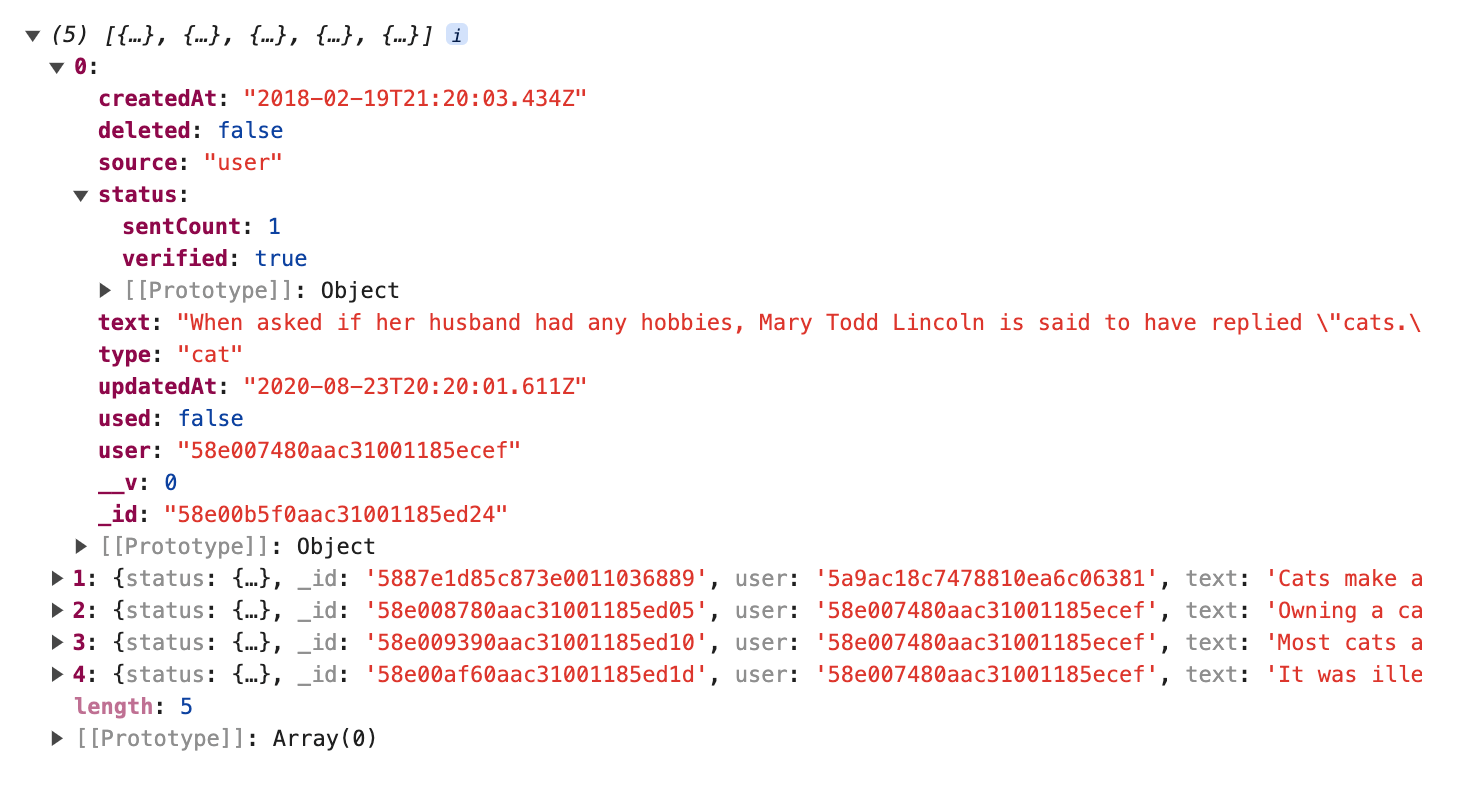
Task: Click the Mary Todd Lincoln text string
Action: (798, 323)
